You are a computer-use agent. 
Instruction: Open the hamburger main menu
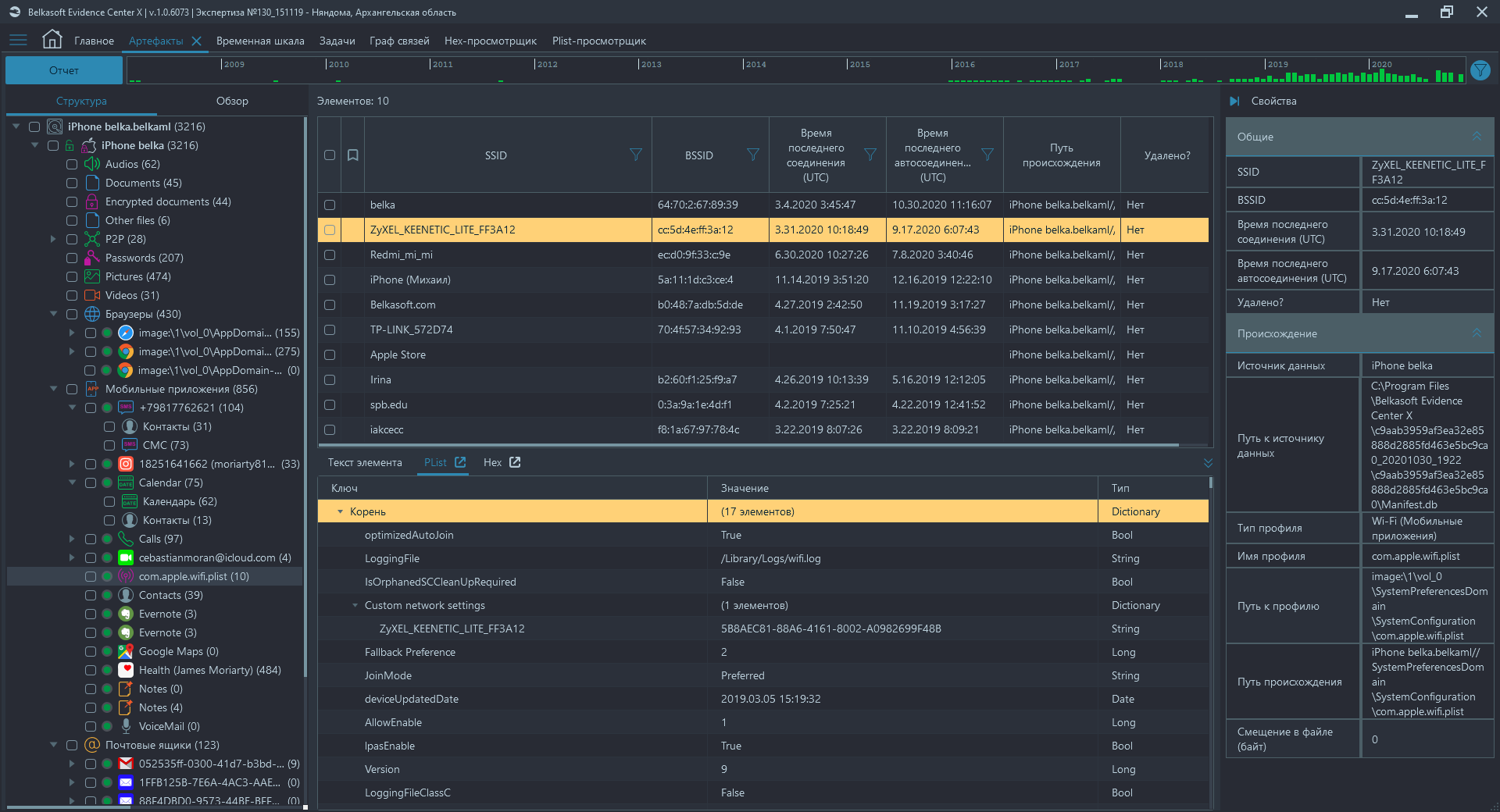pyautogui.click(x=18, y=40)
